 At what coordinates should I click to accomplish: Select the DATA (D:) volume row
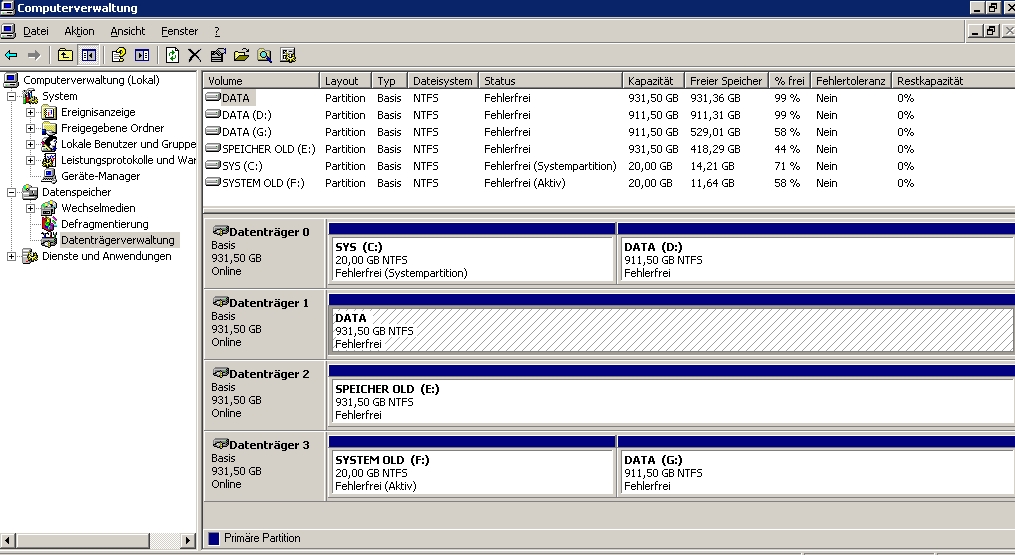click(x=608, y=115)
